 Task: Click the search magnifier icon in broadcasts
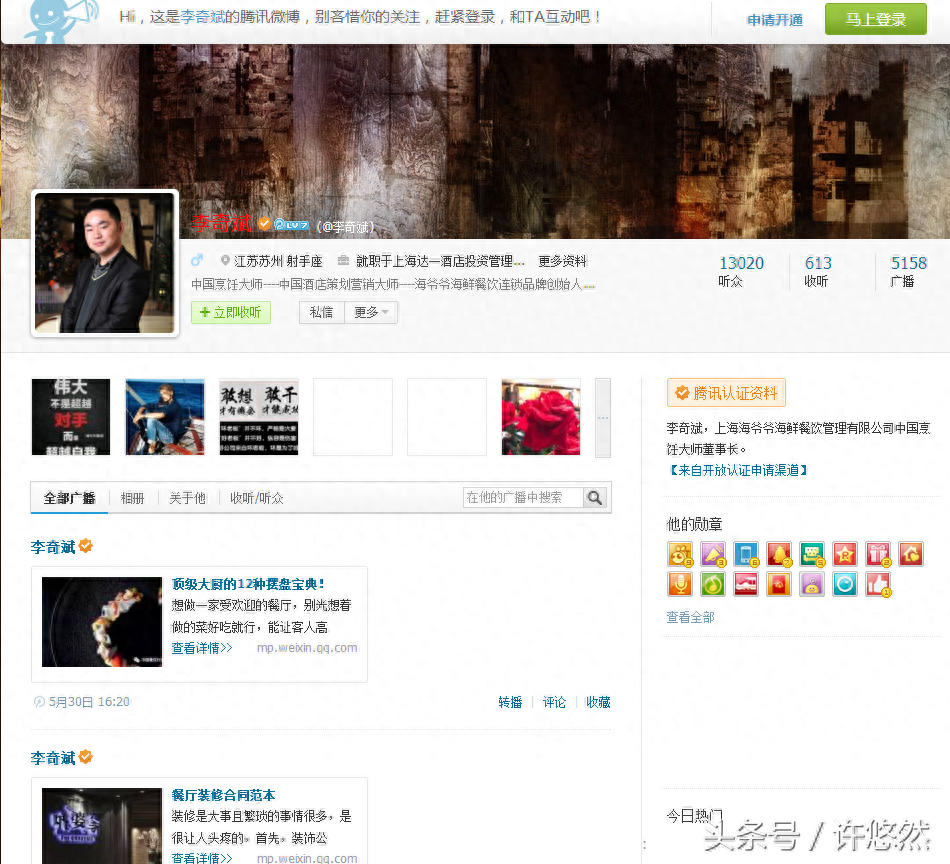(x=595, y=498)
